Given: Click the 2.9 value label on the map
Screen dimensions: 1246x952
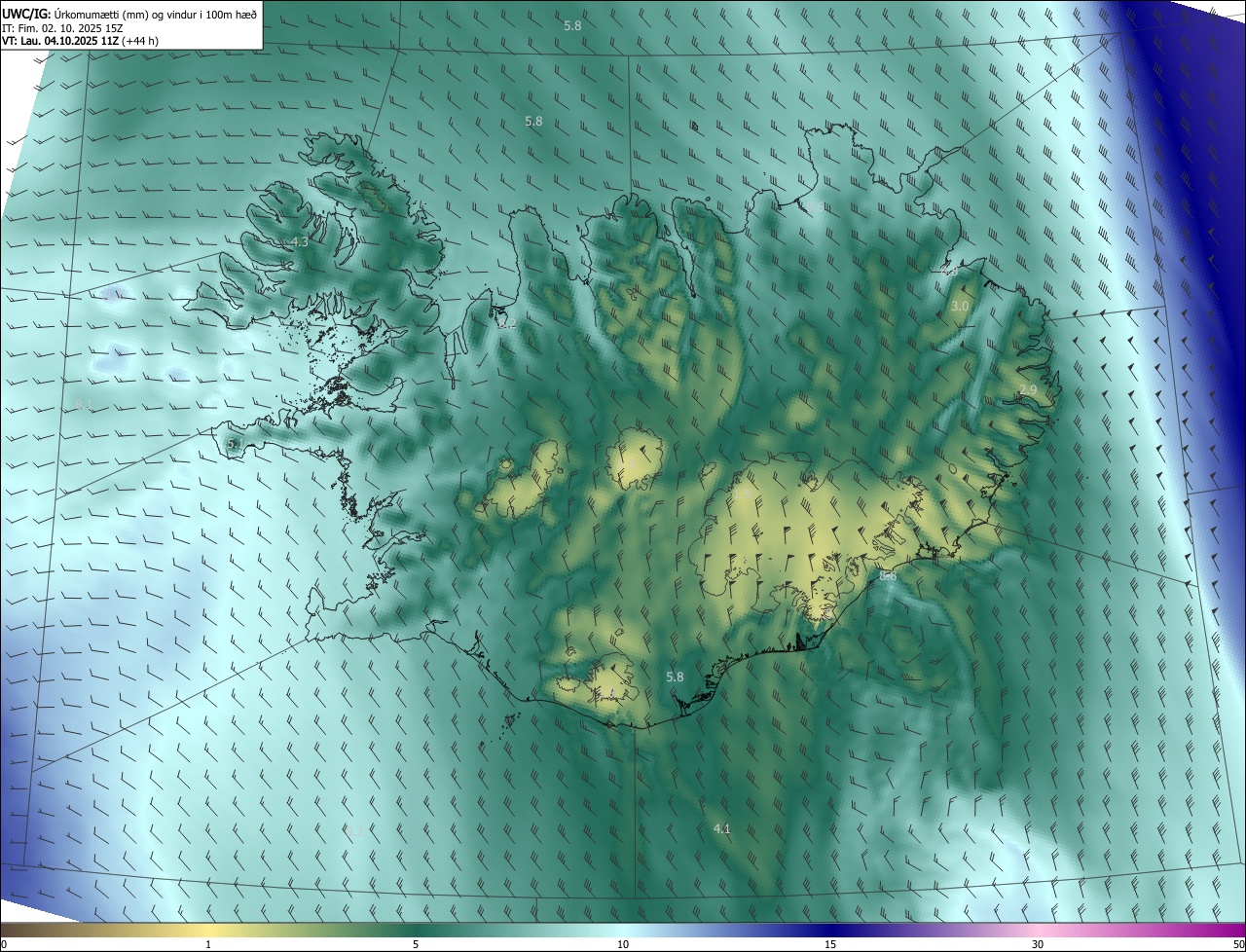Looking at the screenshot, I should click(1028, 389).
